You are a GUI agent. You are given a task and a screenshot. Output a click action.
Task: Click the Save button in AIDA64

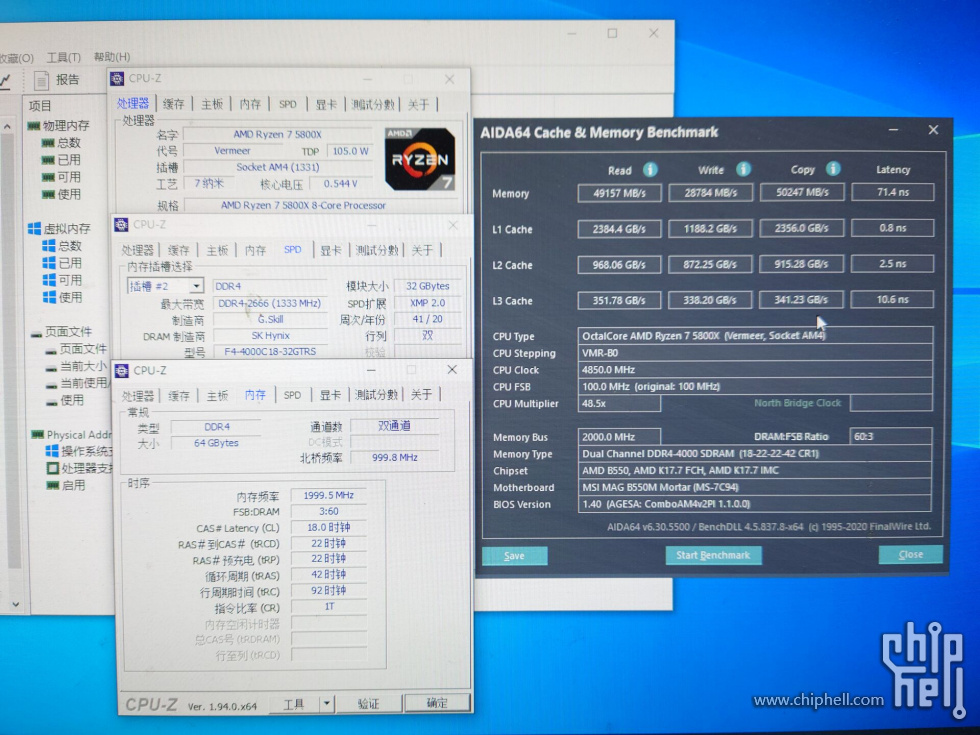coord(514,555)
